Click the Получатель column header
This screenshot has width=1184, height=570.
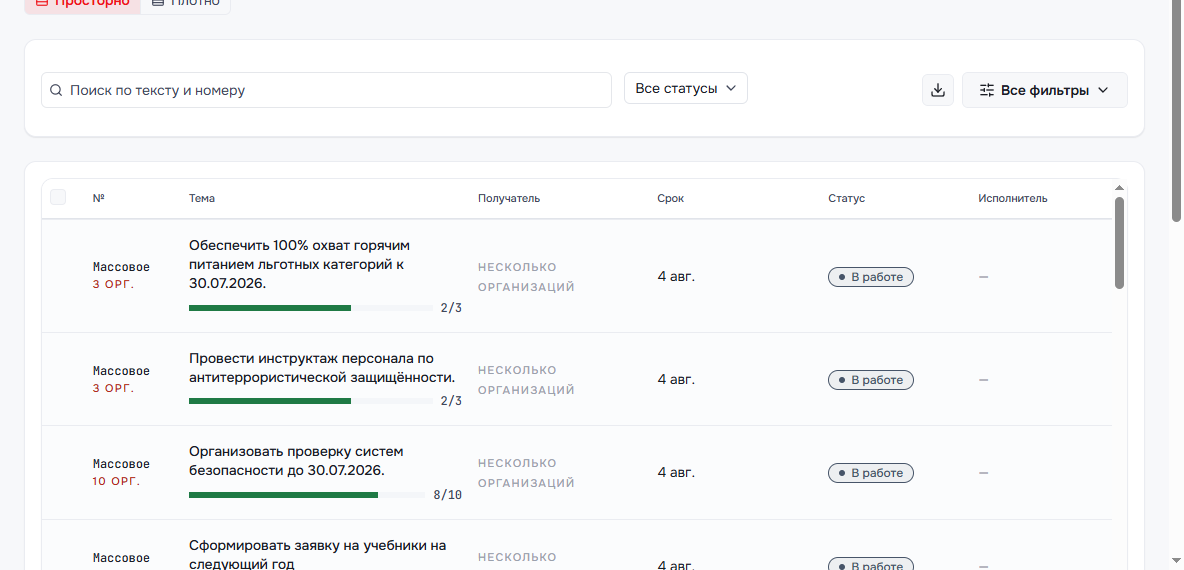click(x=509, y=199)
